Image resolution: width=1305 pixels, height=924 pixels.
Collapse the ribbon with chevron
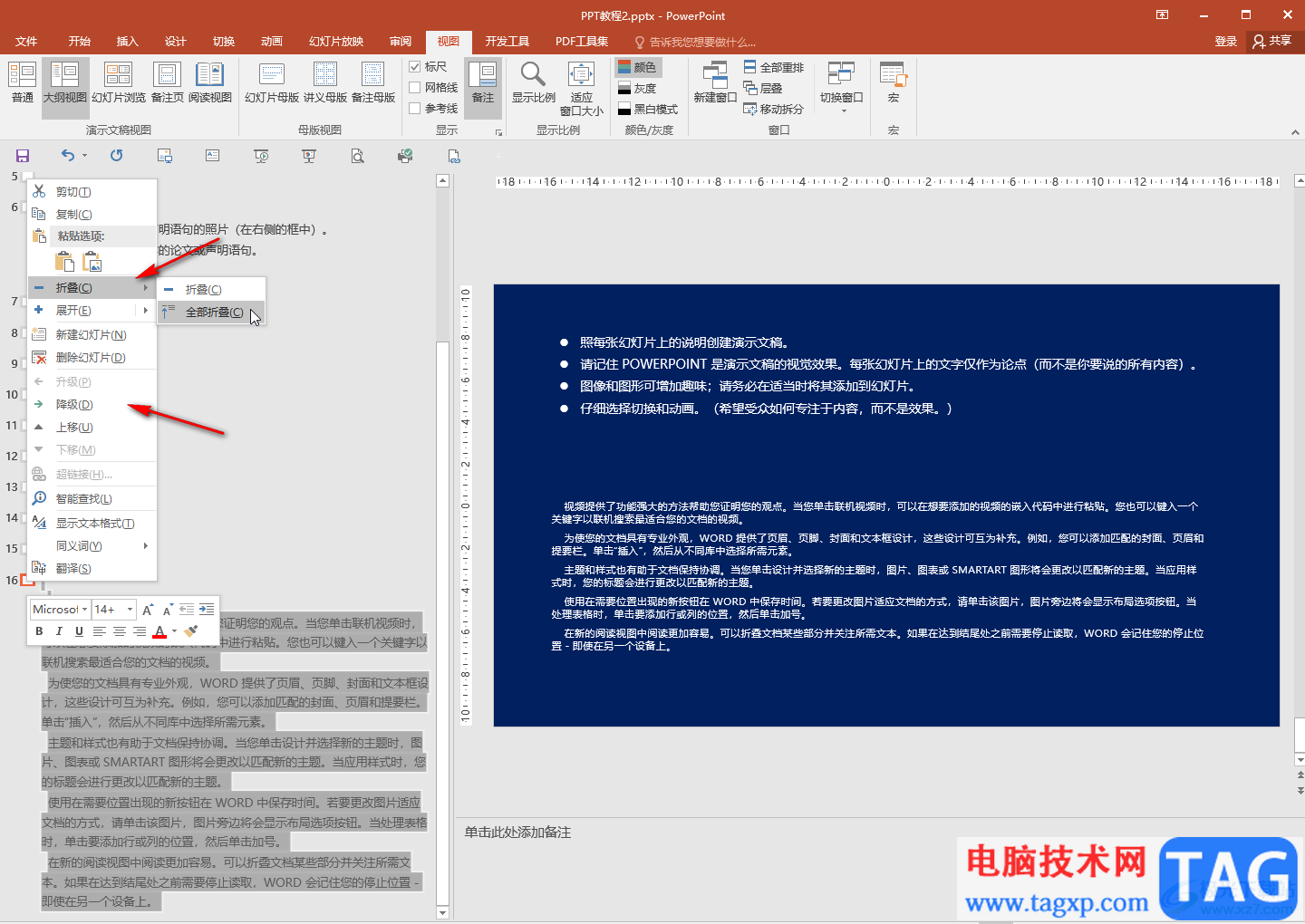click(1295, 132)
